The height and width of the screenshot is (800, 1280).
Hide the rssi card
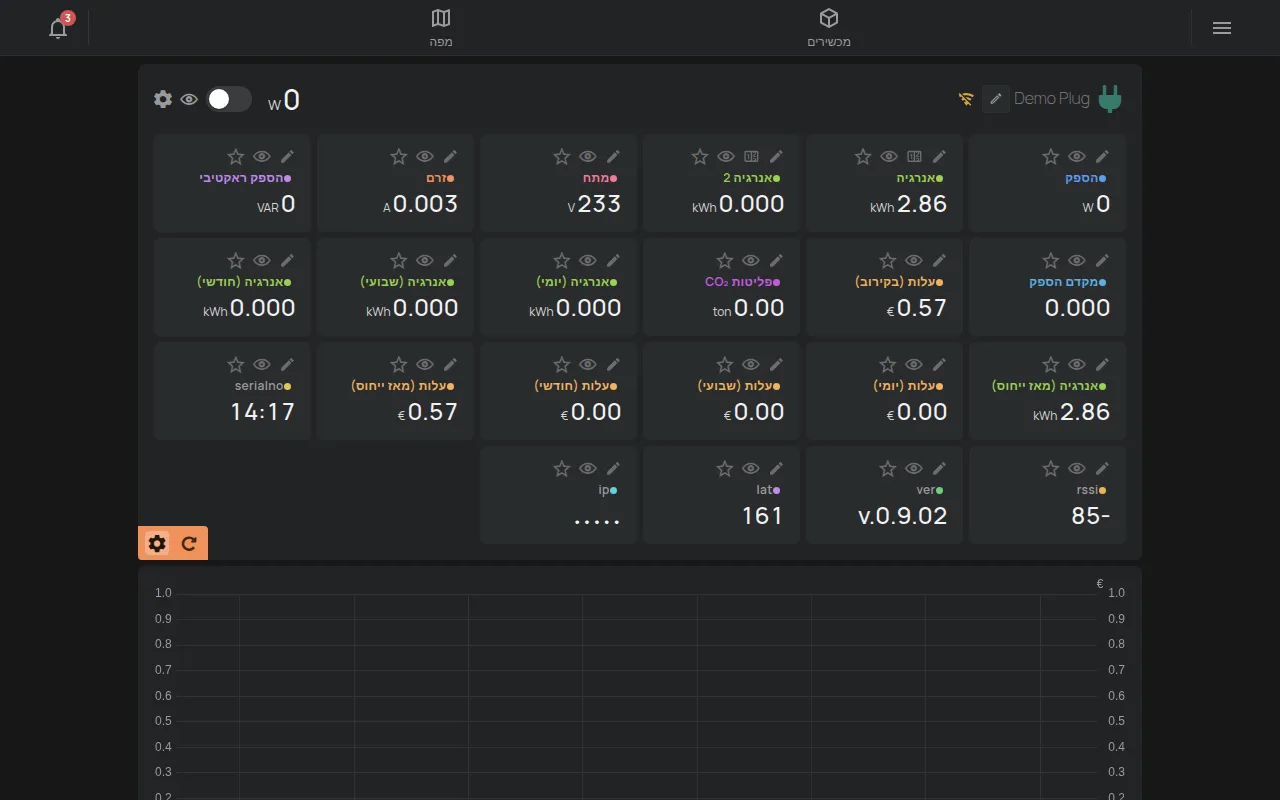(x=1077, y=468)
